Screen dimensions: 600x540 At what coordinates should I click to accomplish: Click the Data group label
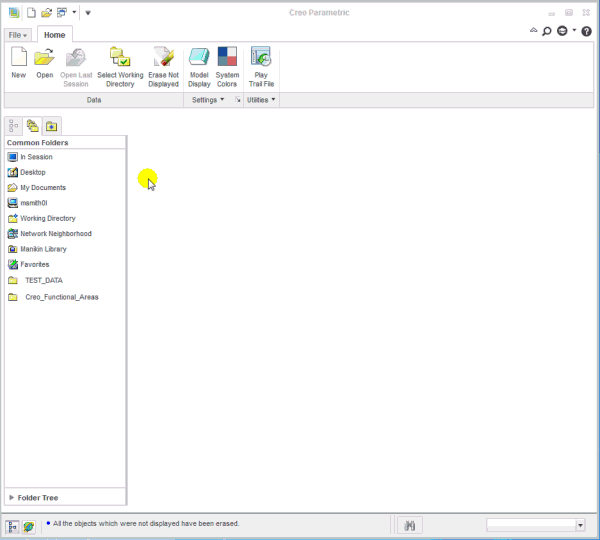tap(94, 100)
